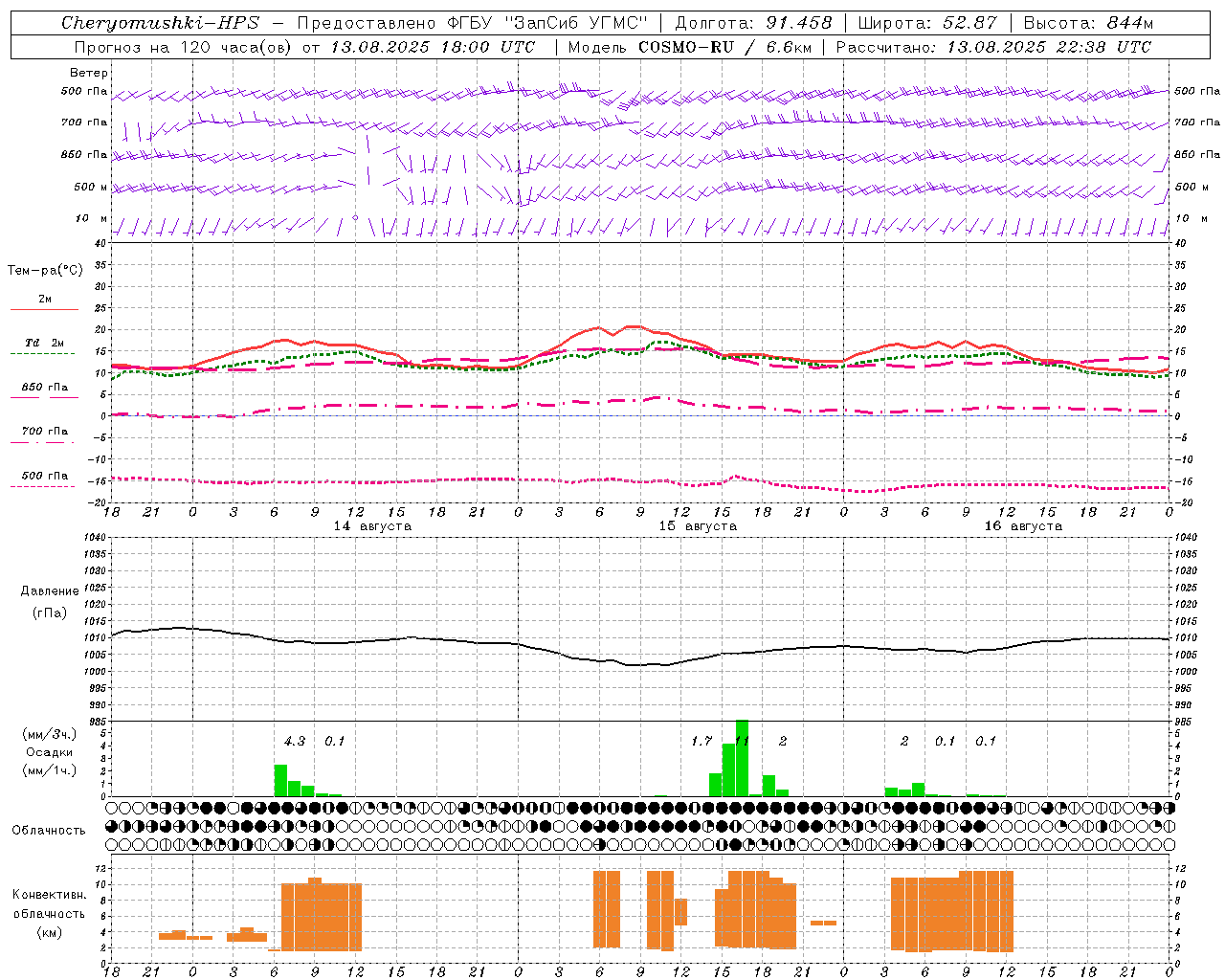Click the small orange convective bar before 16 августа midnight

pos(823,923)
